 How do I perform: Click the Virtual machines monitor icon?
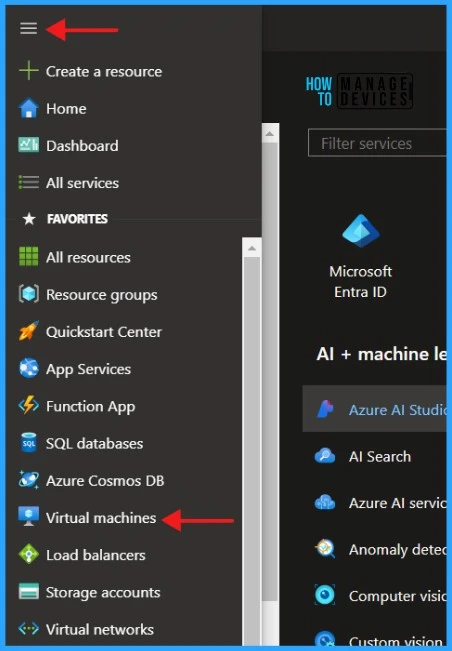(x=29, y=517)
